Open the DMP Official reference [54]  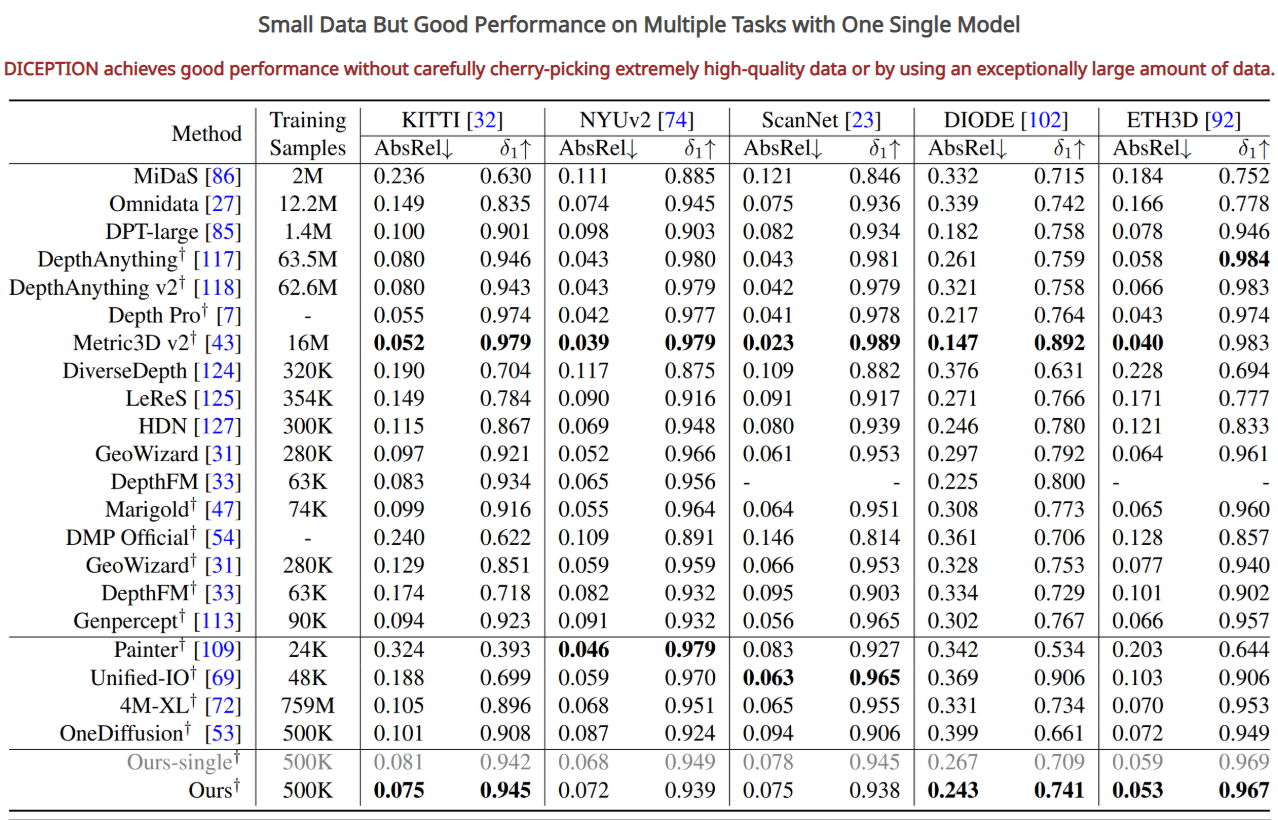pyautogui.click(x=223, y=537)
